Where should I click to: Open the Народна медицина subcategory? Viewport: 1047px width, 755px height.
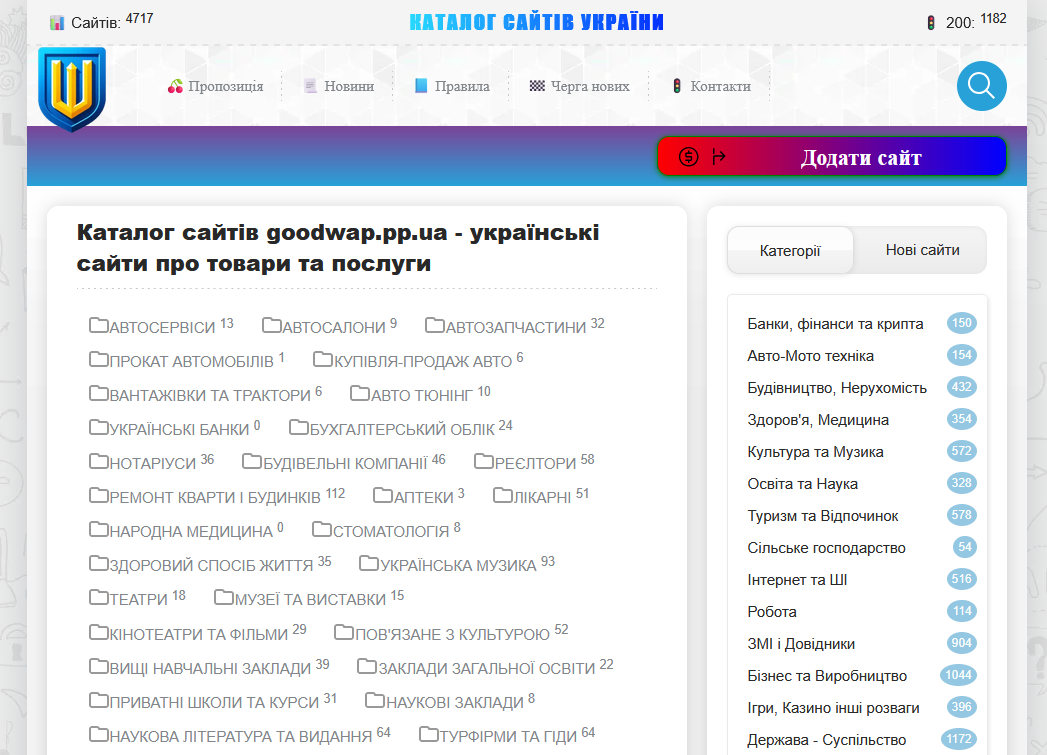tap(191, 531)
